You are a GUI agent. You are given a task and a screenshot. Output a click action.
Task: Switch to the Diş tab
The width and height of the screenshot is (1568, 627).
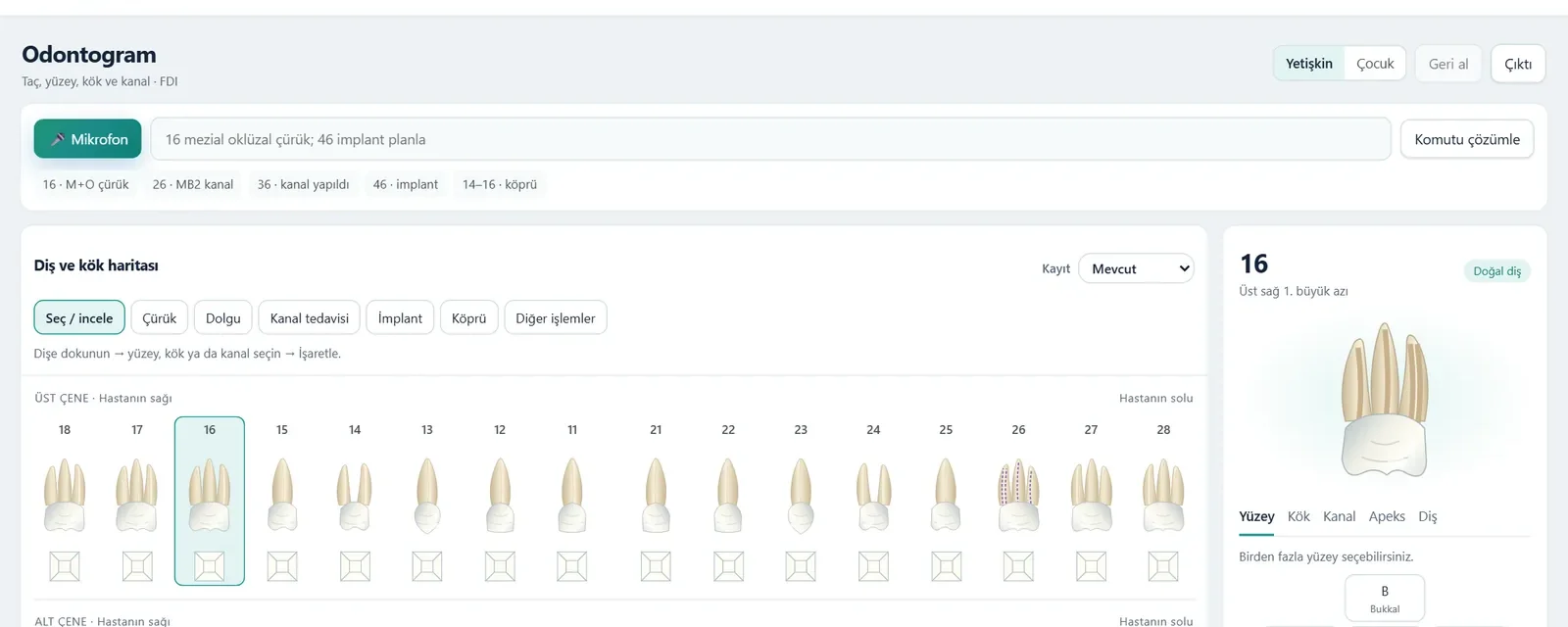(1428, 516)
